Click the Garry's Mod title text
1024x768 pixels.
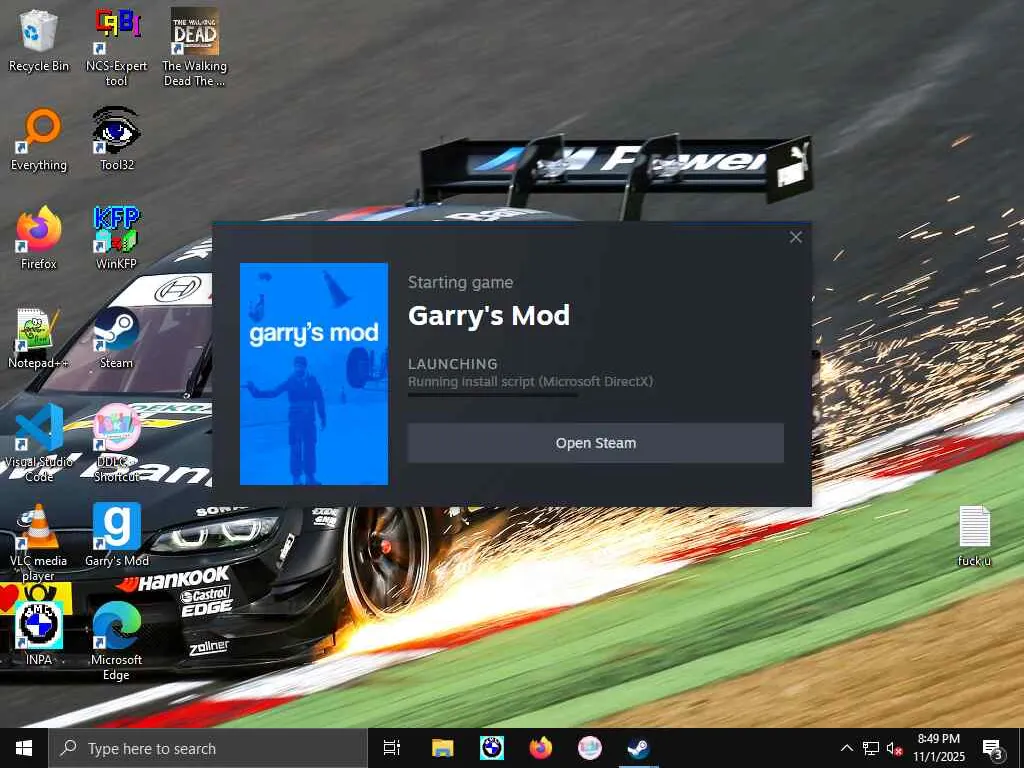pyautogui.click(x=488, y=315)
